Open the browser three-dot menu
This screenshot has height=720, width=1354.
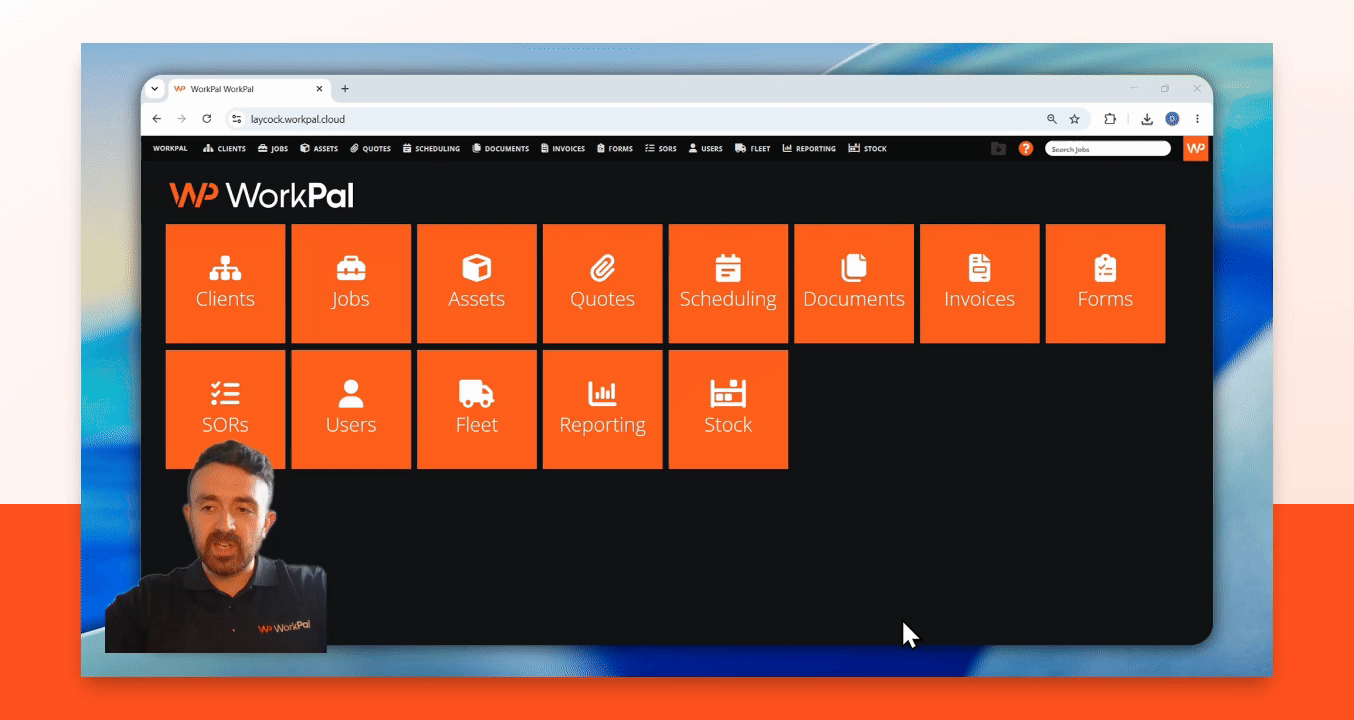1197,119
